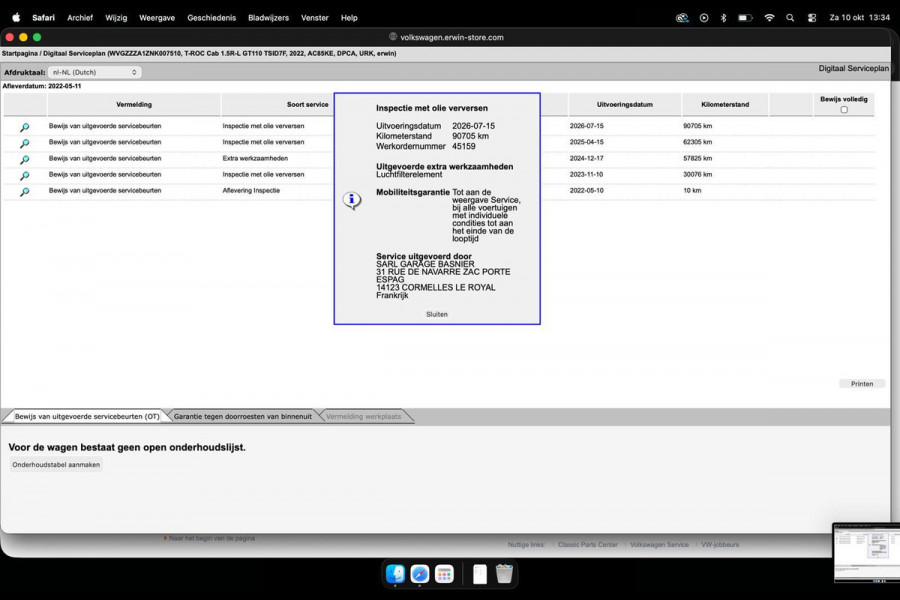
Task: Click the Uitvoeringsdatum column header
Action: (x=624, y=104)
